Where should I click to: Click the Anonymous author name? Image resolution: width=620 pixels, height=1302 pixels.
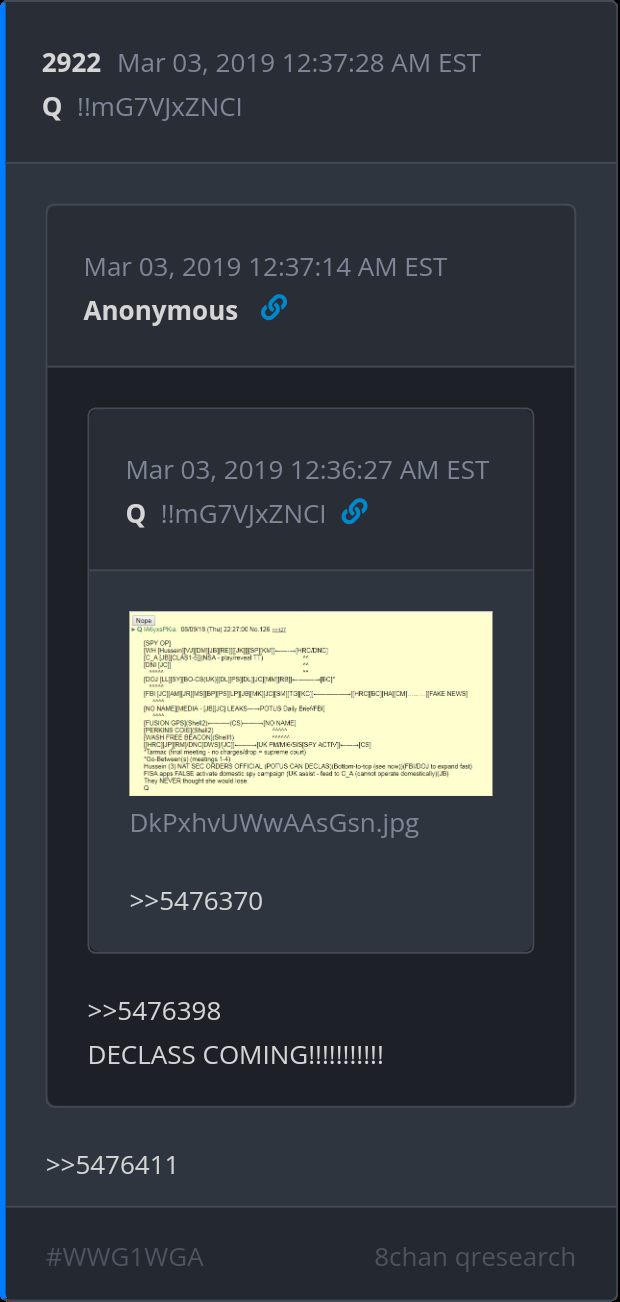(161, 311)
